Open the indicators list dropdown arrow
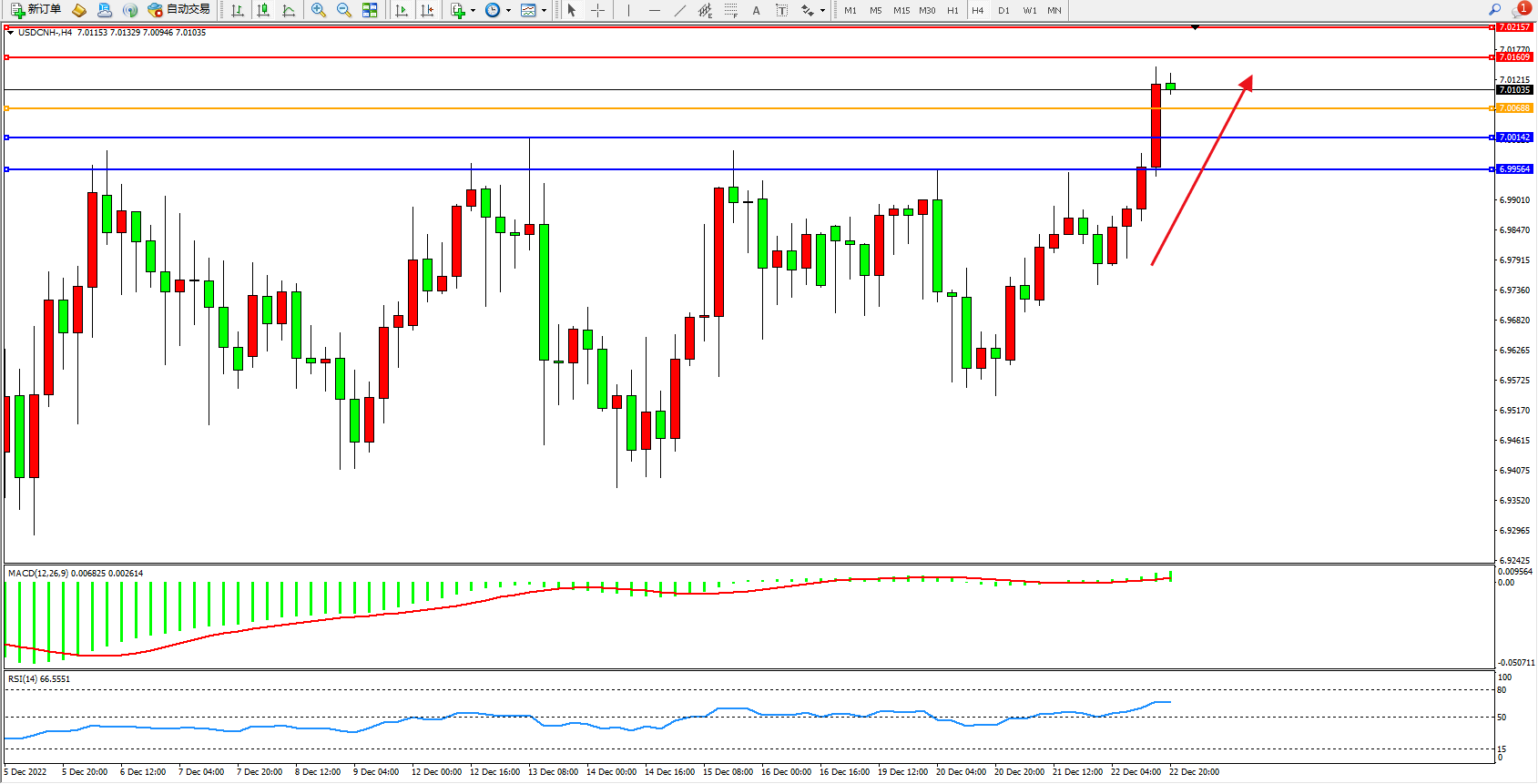 (473, 11)
